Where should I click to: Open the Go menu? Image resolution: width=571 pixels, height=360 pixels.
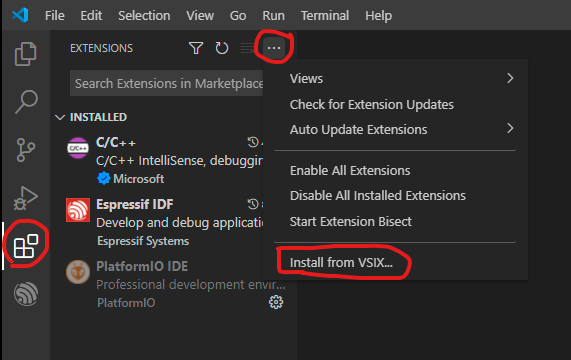coord(238,16)
